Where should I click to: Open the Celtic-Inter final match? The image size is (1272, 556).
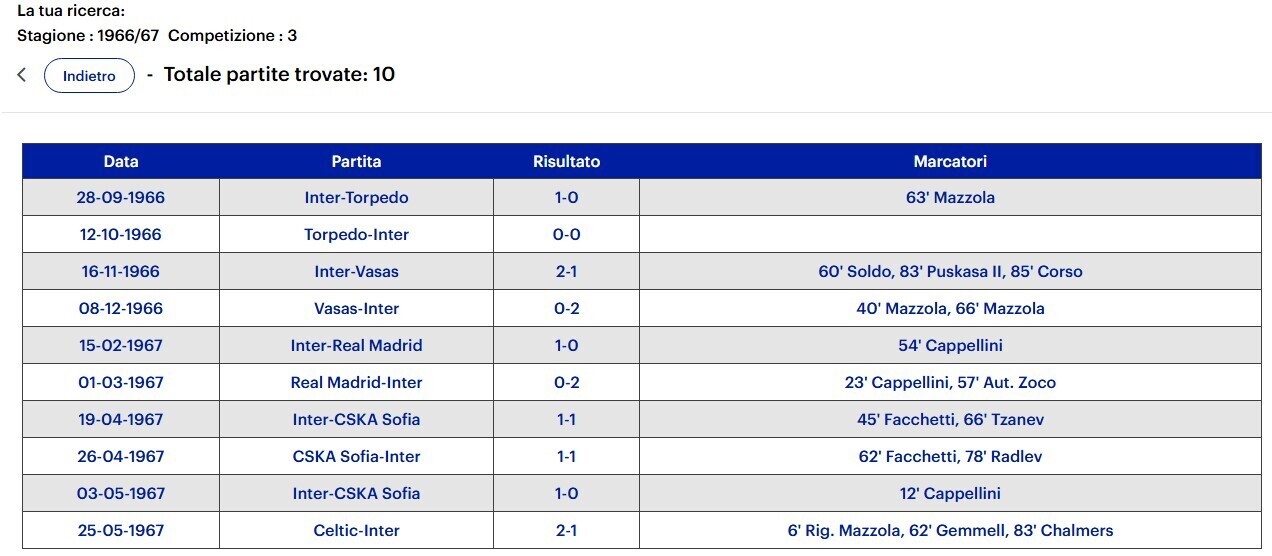coord(356,531)
